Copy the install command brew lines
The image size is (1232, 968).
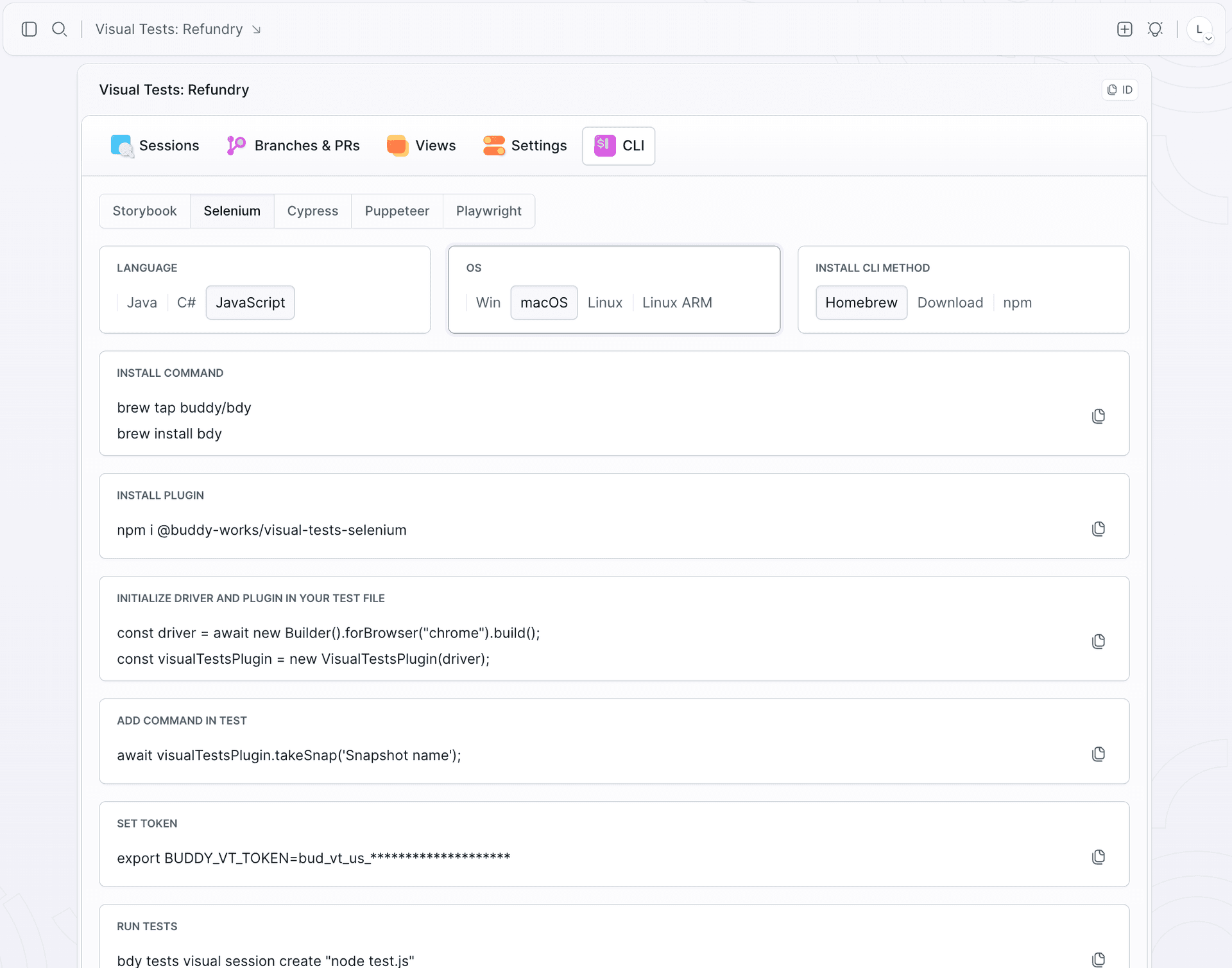1098,416
